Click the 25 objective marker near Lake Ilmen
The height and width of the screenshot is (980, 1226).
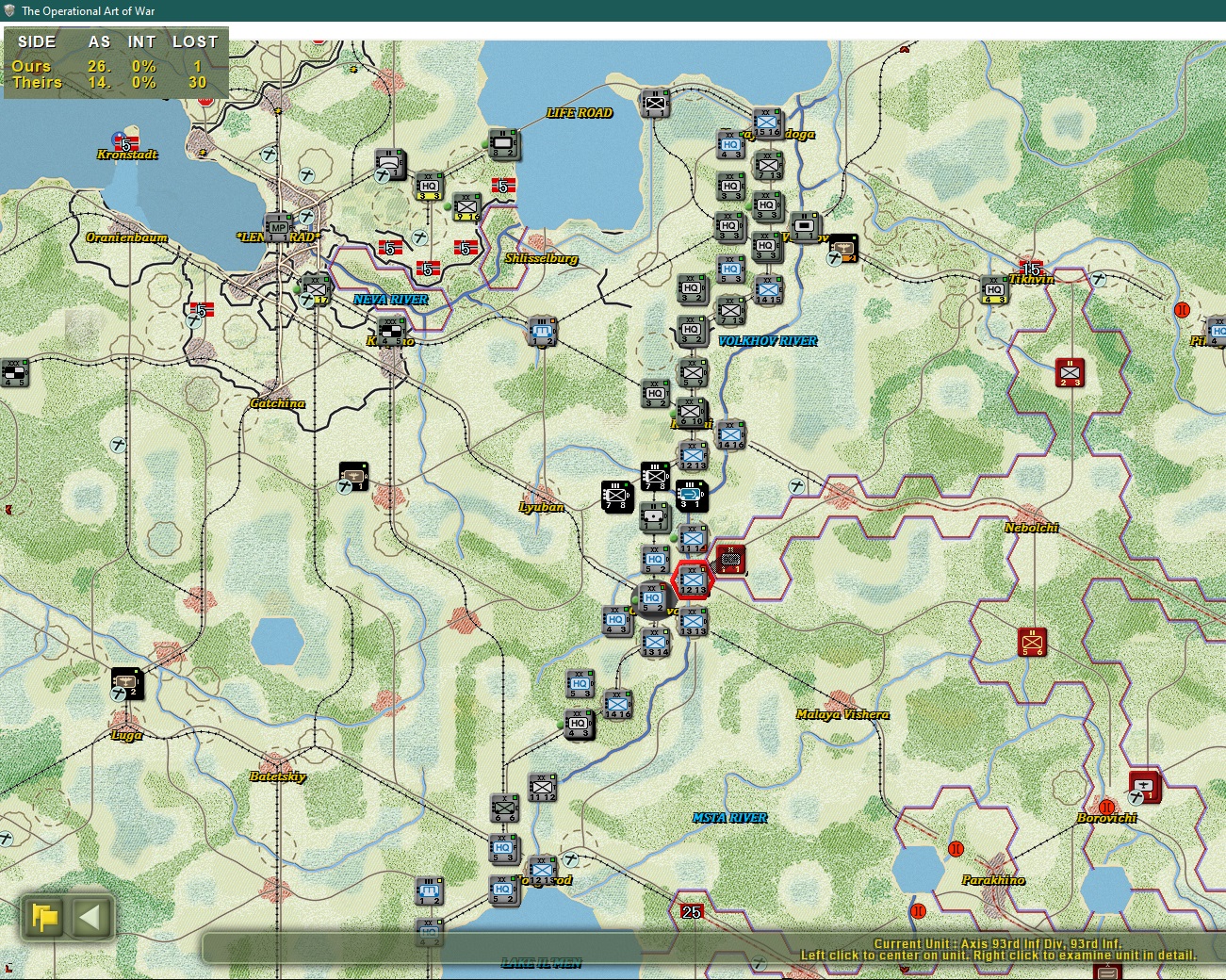692,912
